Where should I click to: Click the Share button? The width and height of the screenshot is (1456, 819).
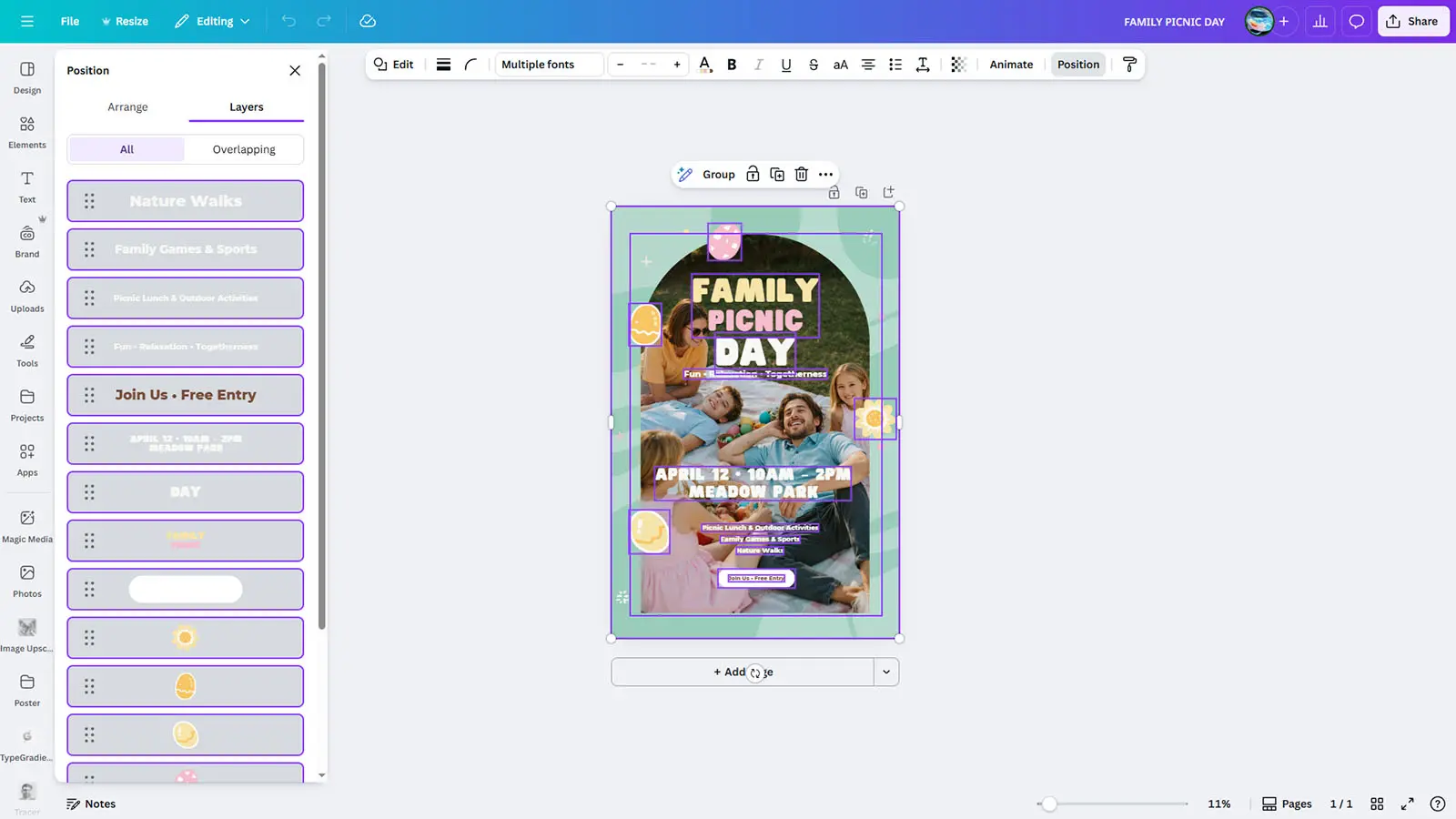(1412, 21)
